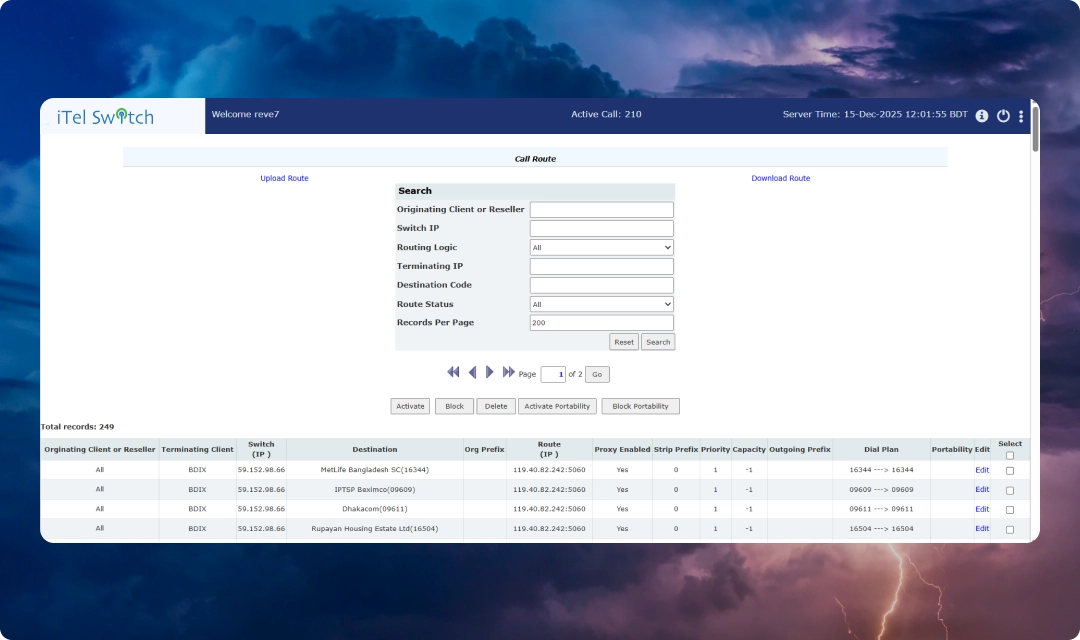Open the three-dot vertical menu
1080x640 pixels.
[1021, 116]
